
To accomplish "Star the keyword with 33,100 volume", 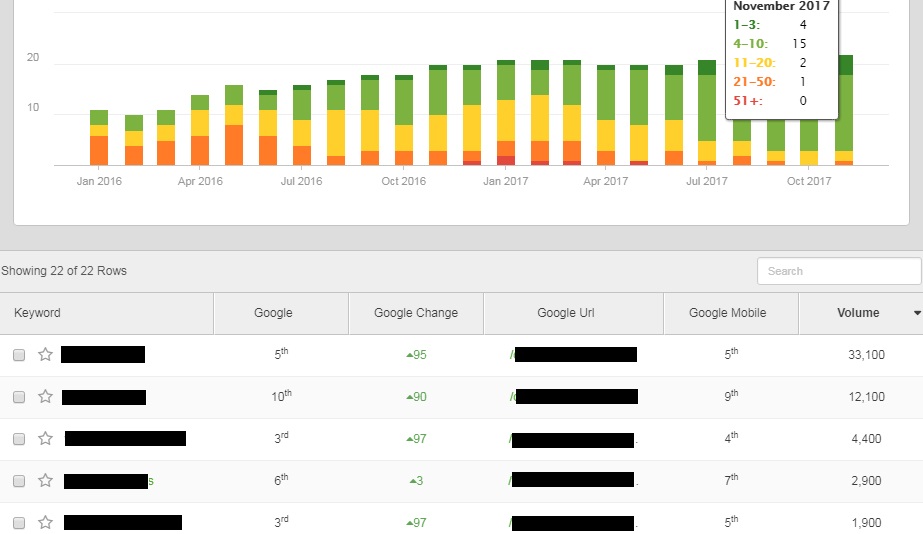I will [x=45, y=355].
